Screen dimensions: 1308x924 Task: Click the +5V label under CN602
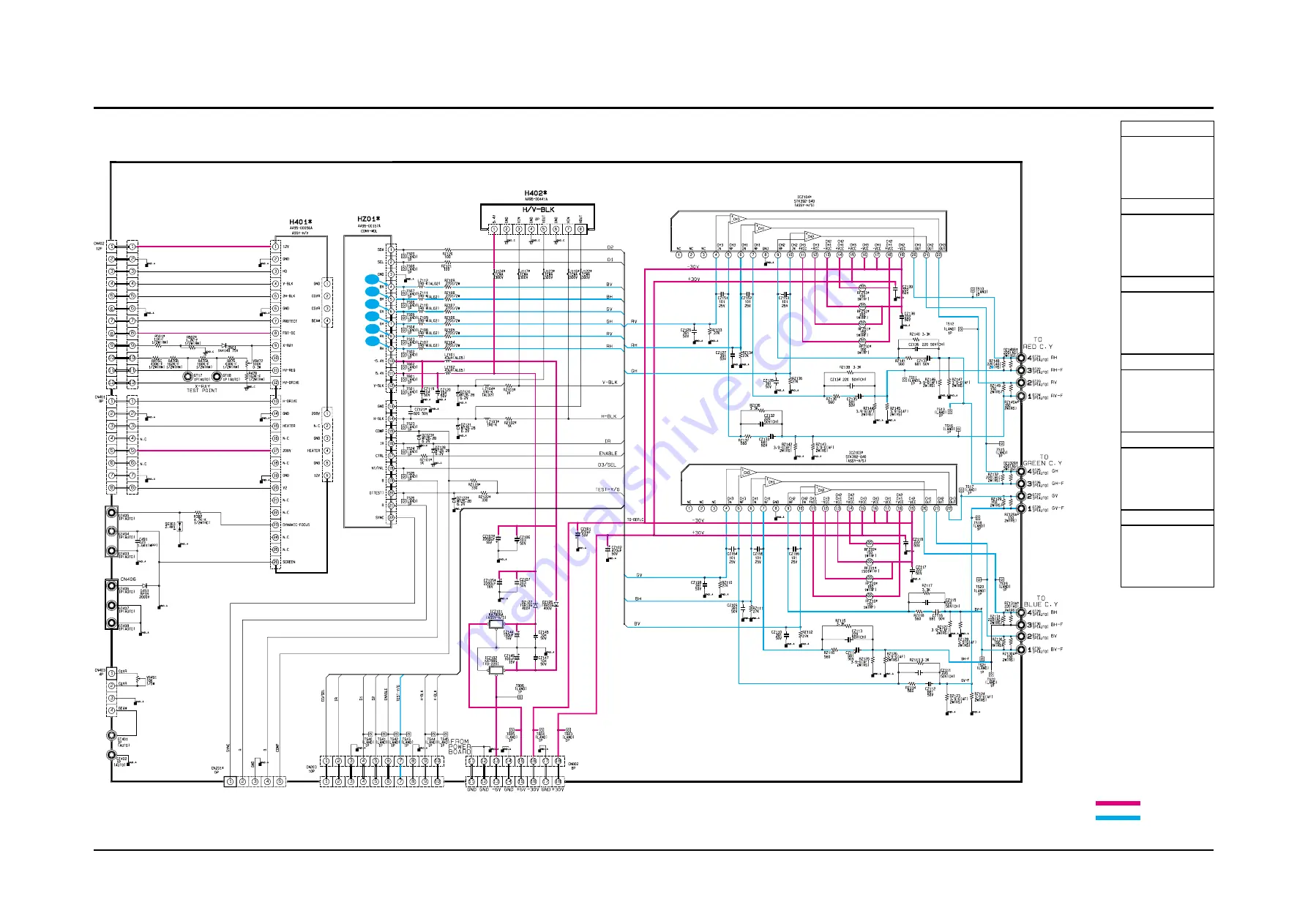[x=520, y=789]
